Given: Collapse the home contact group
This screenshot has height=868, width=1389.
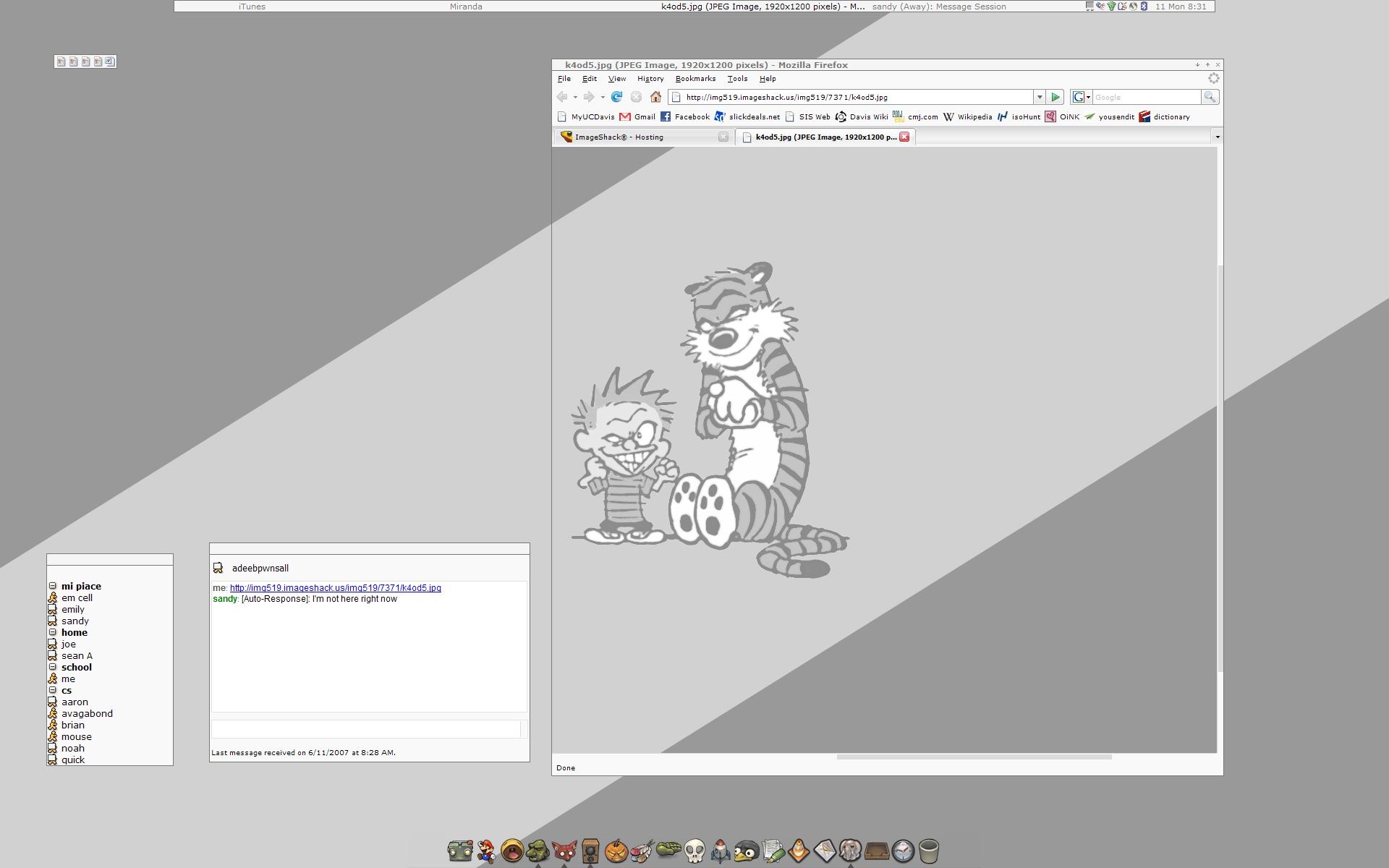Looking at the screenshot, I should (x=53, y=632).
